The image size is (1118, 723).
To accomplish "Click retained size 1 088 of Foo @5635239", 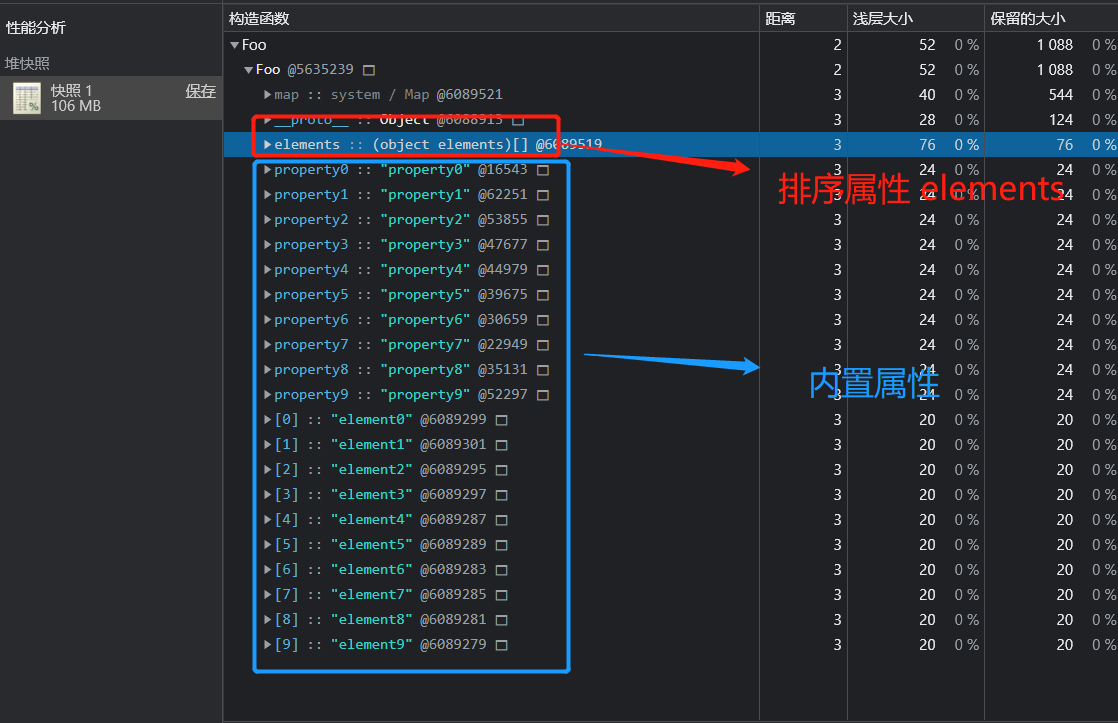I will pyautogui.click(x=1055, y=70).
